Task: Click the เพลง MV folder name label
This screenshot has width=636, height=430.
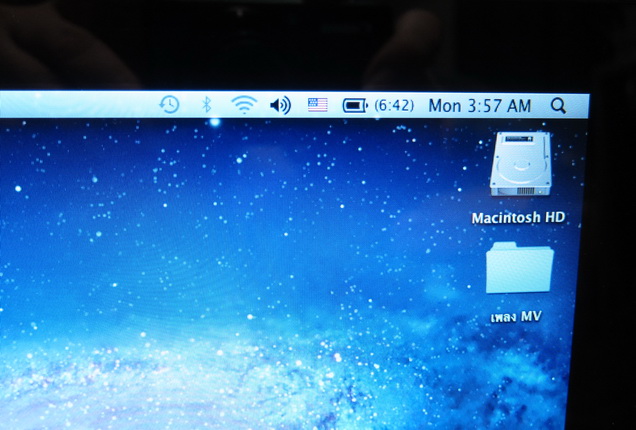Action: click(x=516, y=317)
